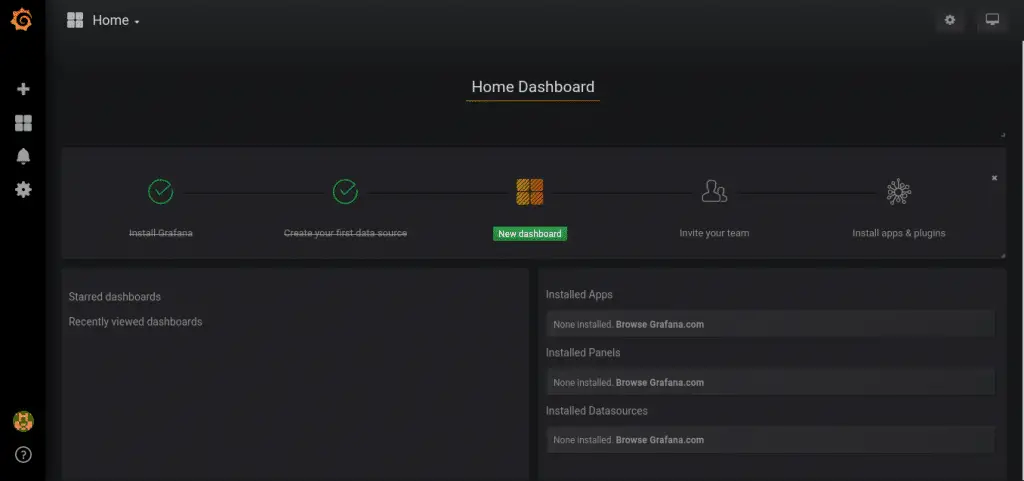Screen dimensions: 1024x481
Task: Click the orange New dashboard squares icon
Action: tap(530, 192)
